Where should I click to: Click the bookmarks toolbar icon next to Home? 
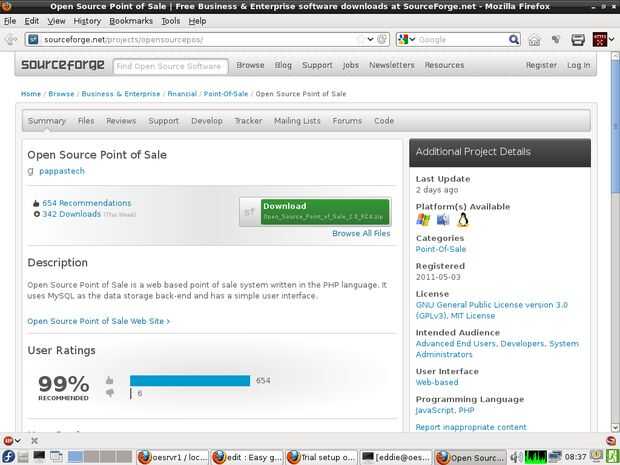point(556,40)
